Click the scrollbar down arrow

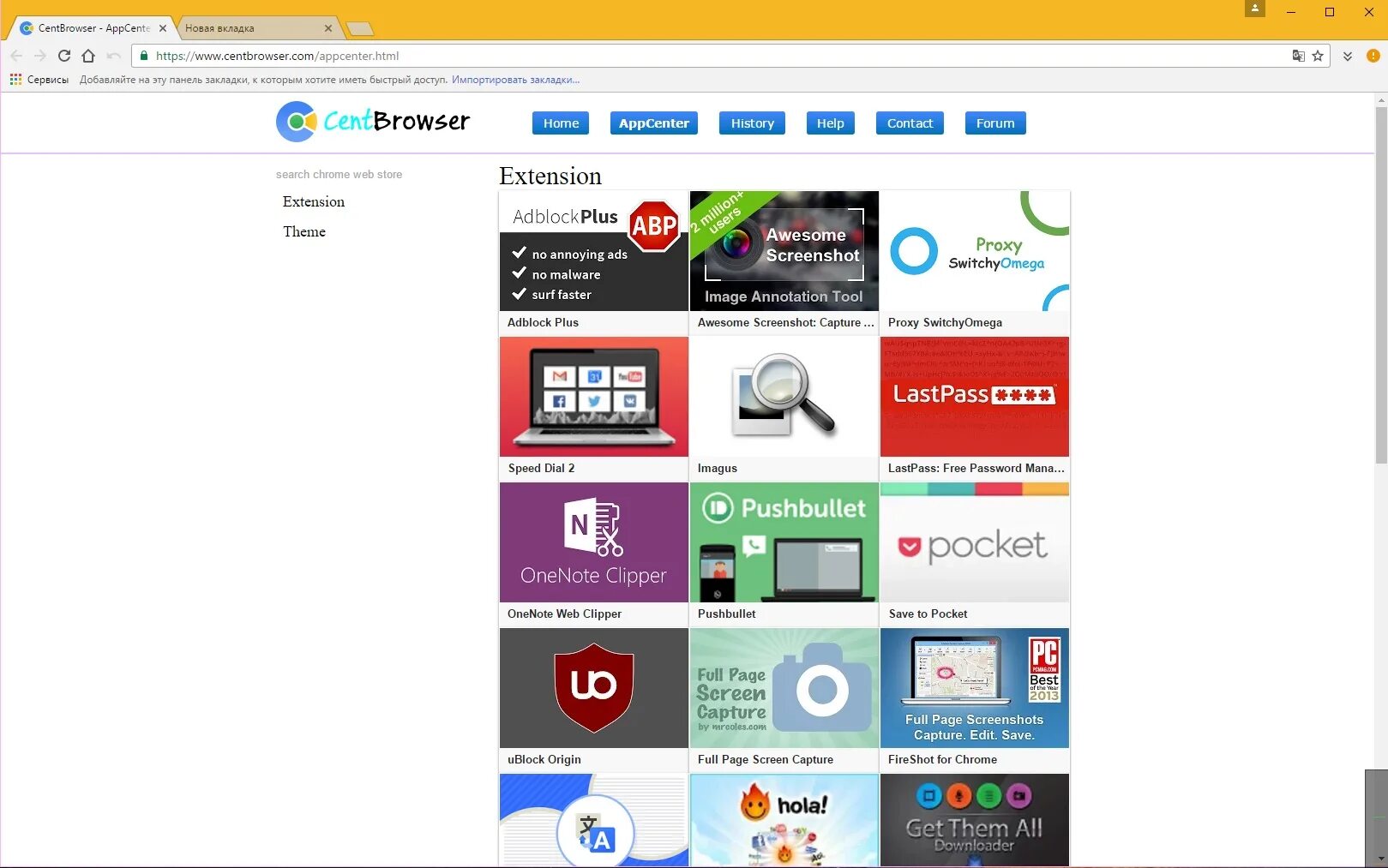click(1380, 859)
